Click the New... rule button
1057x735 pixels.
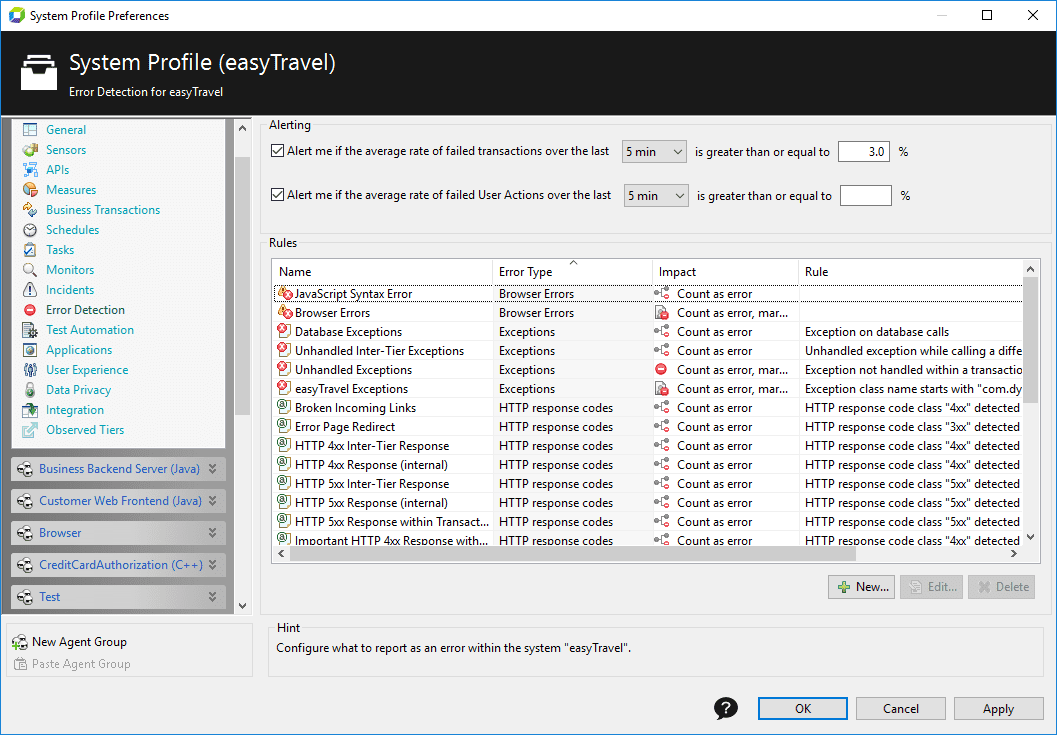(x=862, y=587)
